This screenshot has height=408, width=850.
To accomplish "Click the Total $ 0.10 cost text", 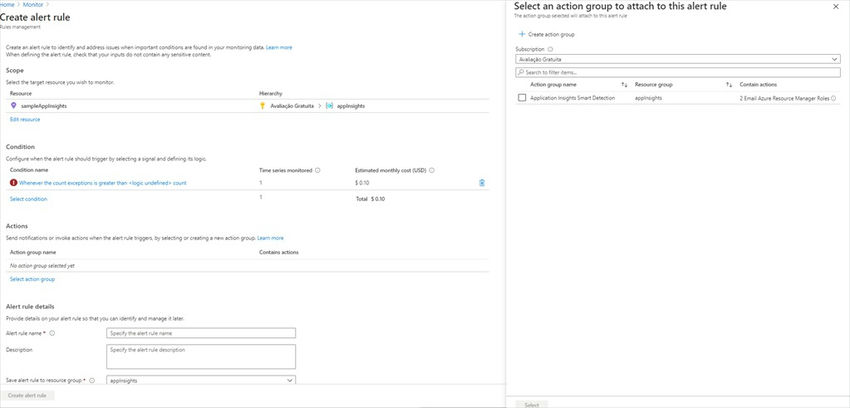I will coord(370,199).
